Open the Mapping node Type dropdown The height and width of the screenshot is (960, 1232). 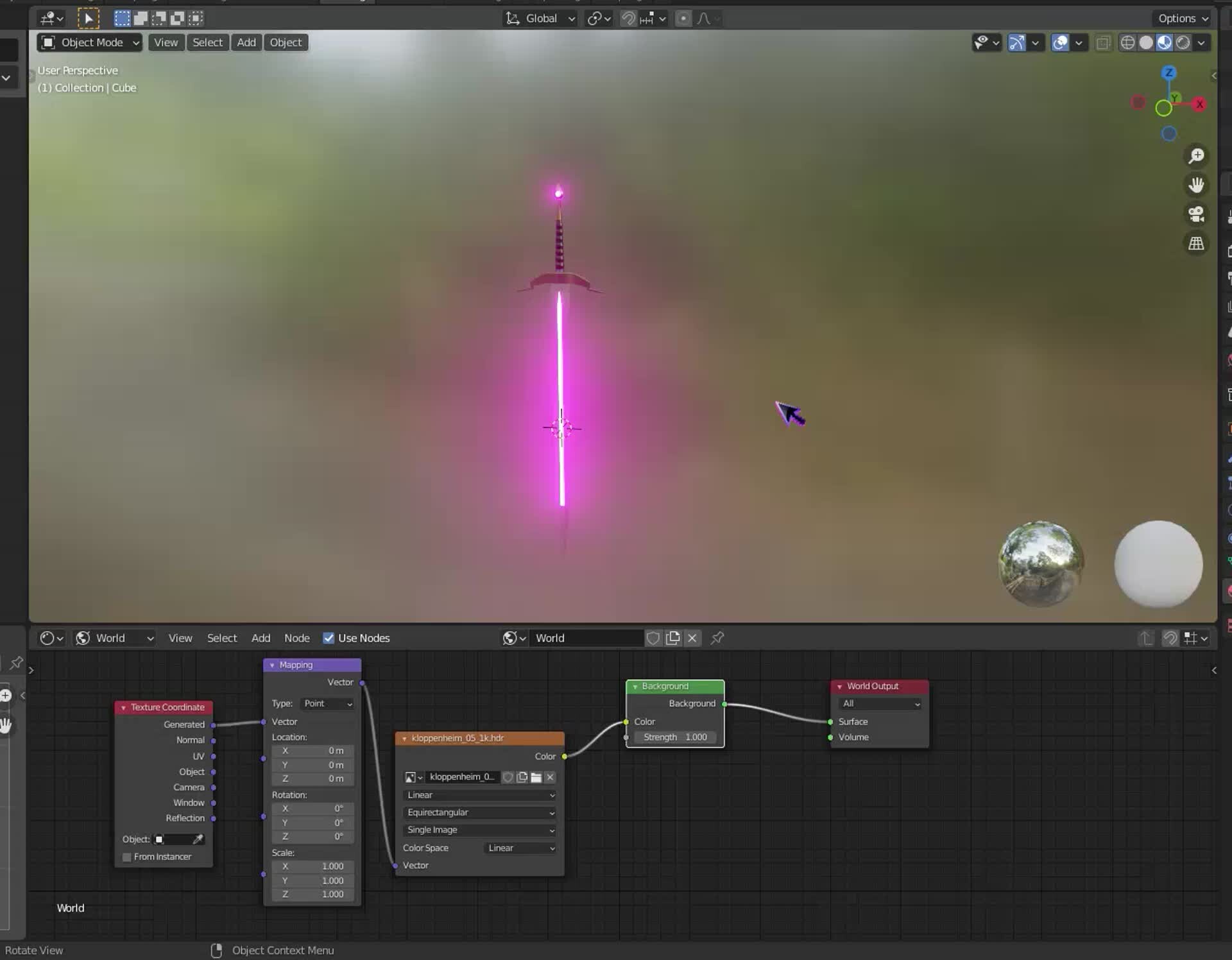327,703
